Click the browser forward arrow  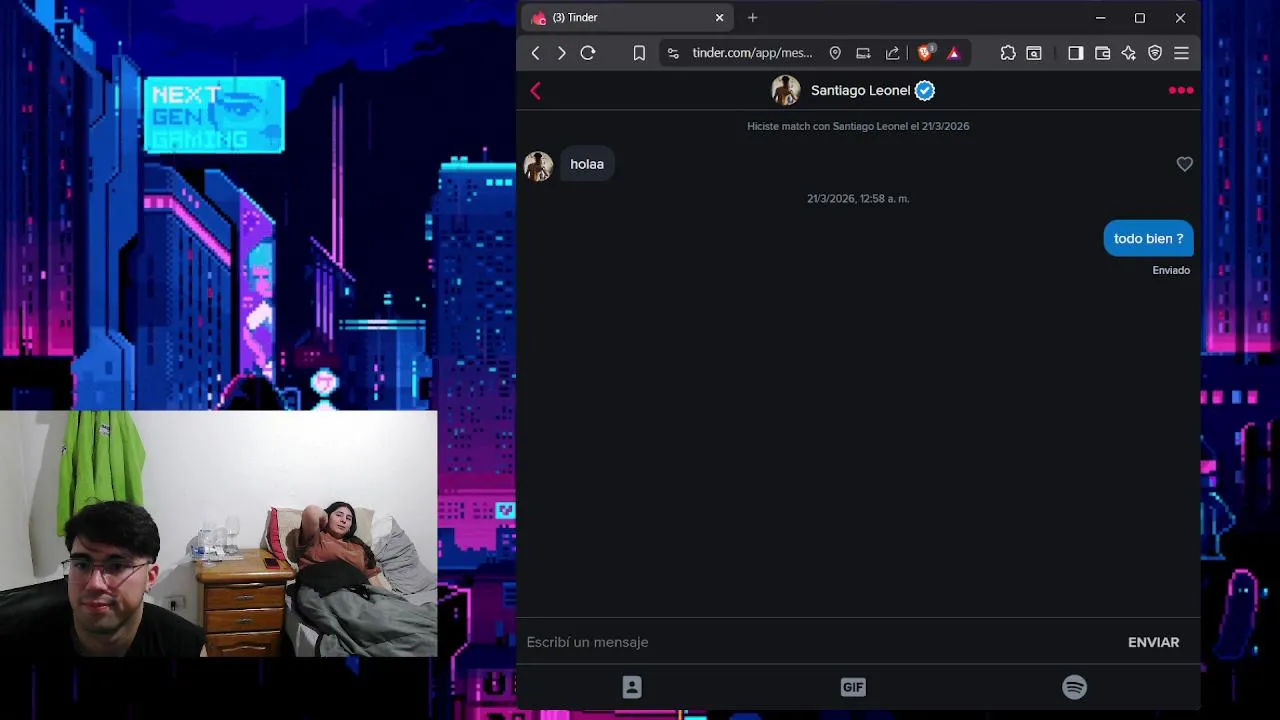(x=561, y=53)
